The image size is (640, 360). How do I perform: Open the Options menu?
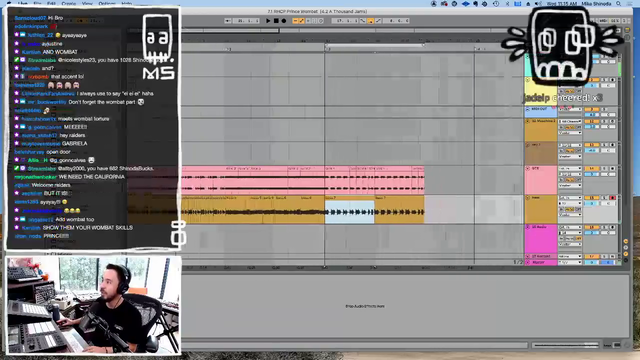pyautogui.click(x=107, y=4)
